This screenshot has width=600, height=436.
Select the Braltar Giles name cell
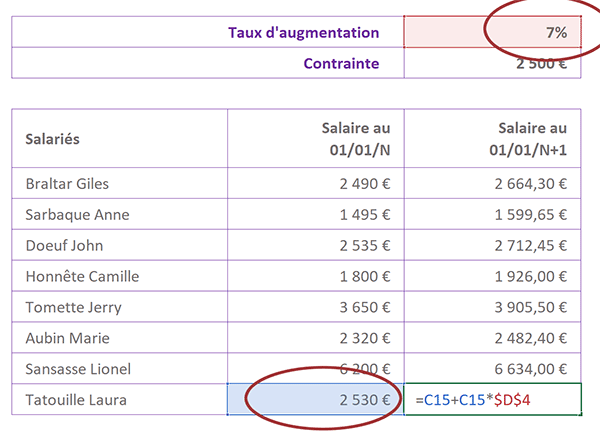tap(120, 183)
